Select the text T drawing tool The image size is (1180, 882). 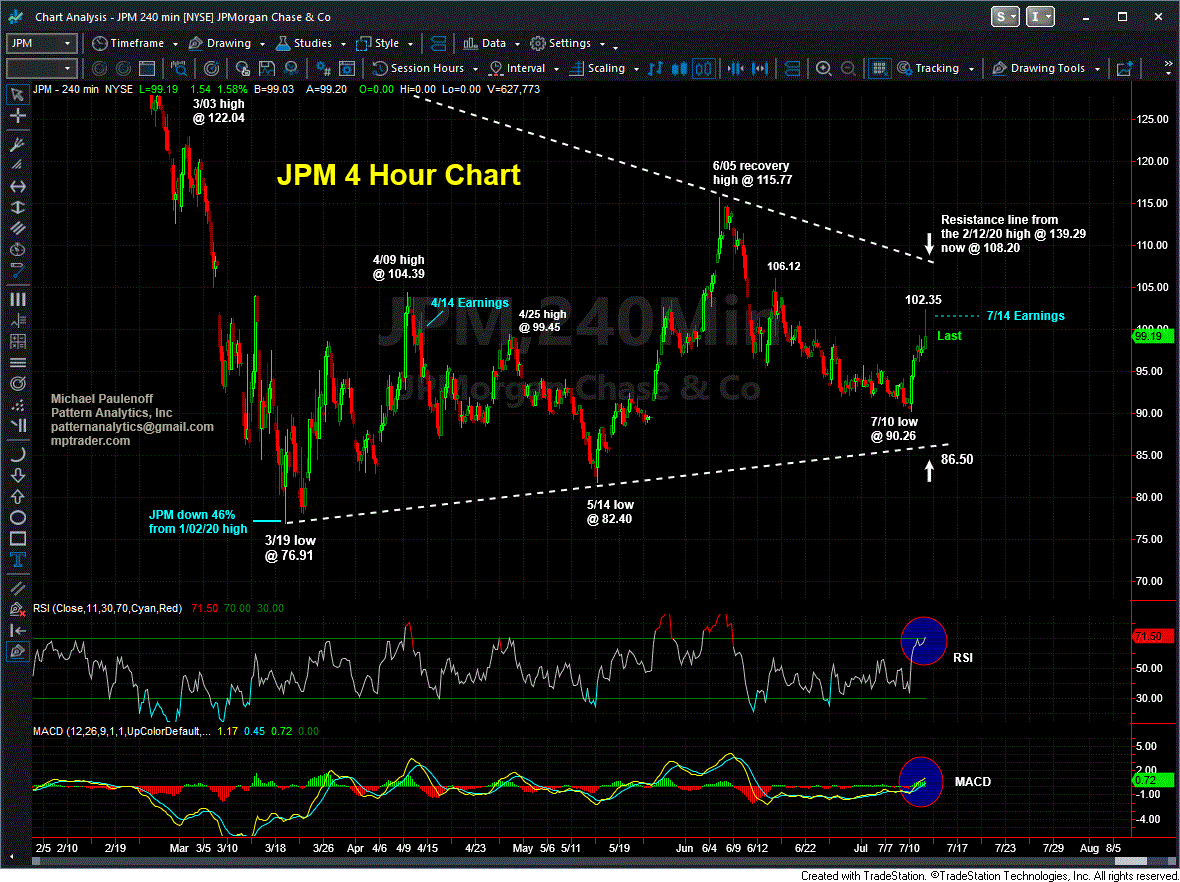click(x=17, y=560)
